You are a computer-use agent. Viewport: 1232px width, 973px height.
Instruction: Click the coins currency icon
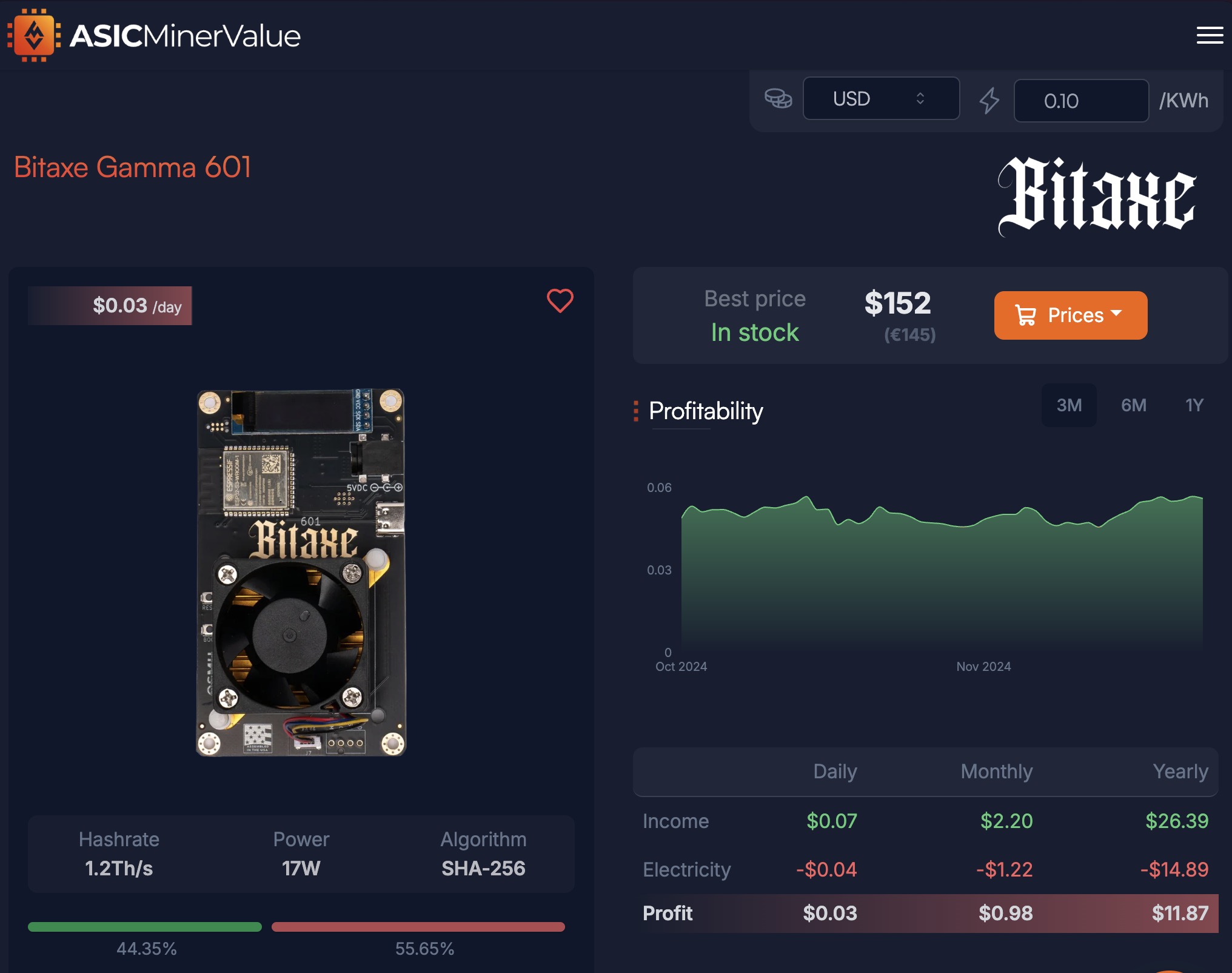point(778,98)
